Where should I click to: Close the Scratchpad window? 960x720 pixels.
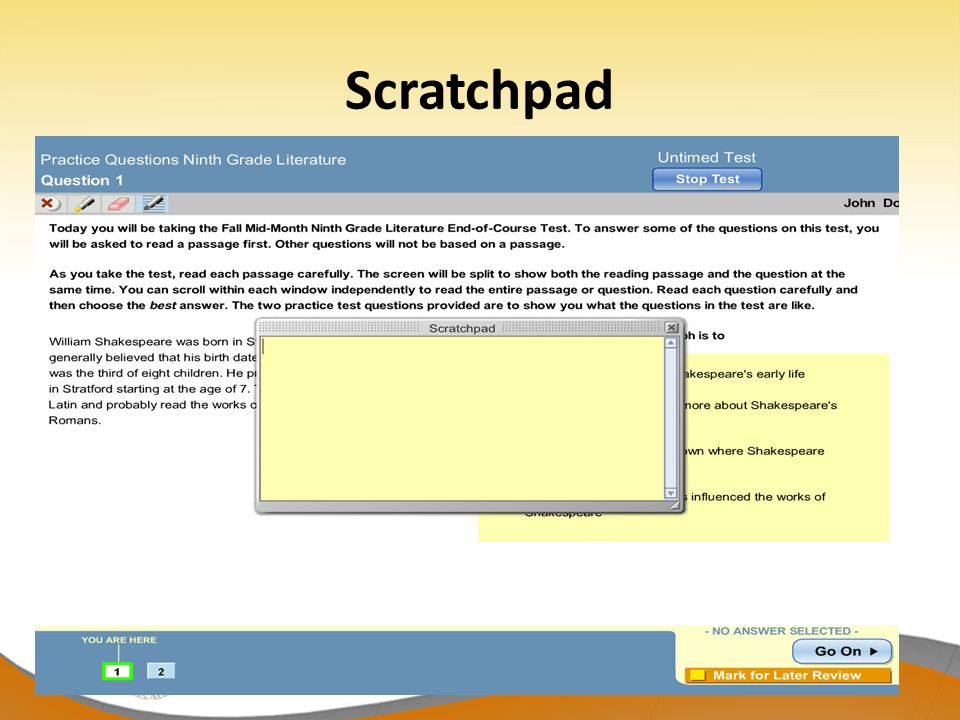click(672, 328)
